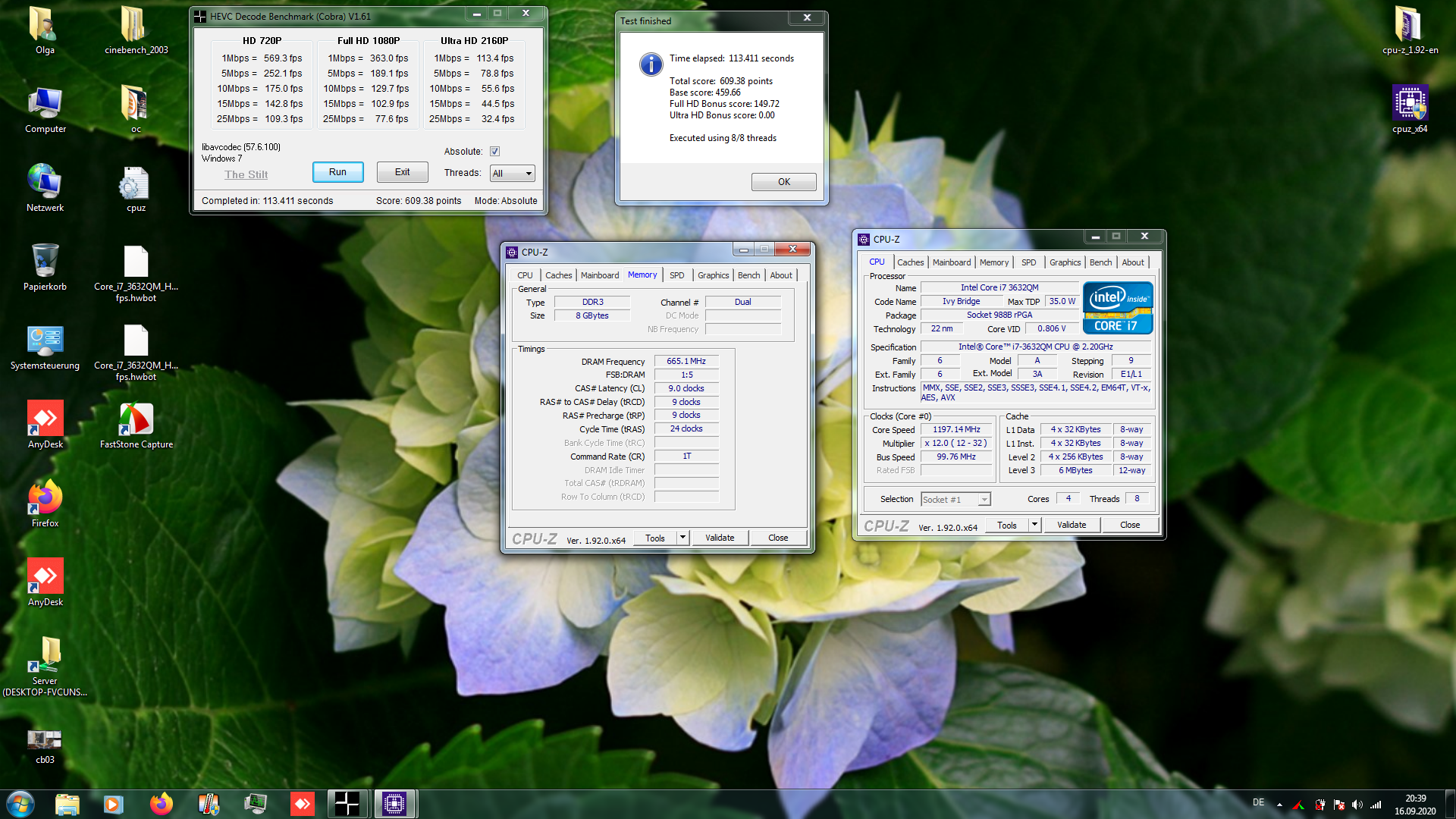This screenshot has height=819, width=1456.
Task: Open the cpu-z_1.92-en archive icon
Action: [x=1410, y=30]
